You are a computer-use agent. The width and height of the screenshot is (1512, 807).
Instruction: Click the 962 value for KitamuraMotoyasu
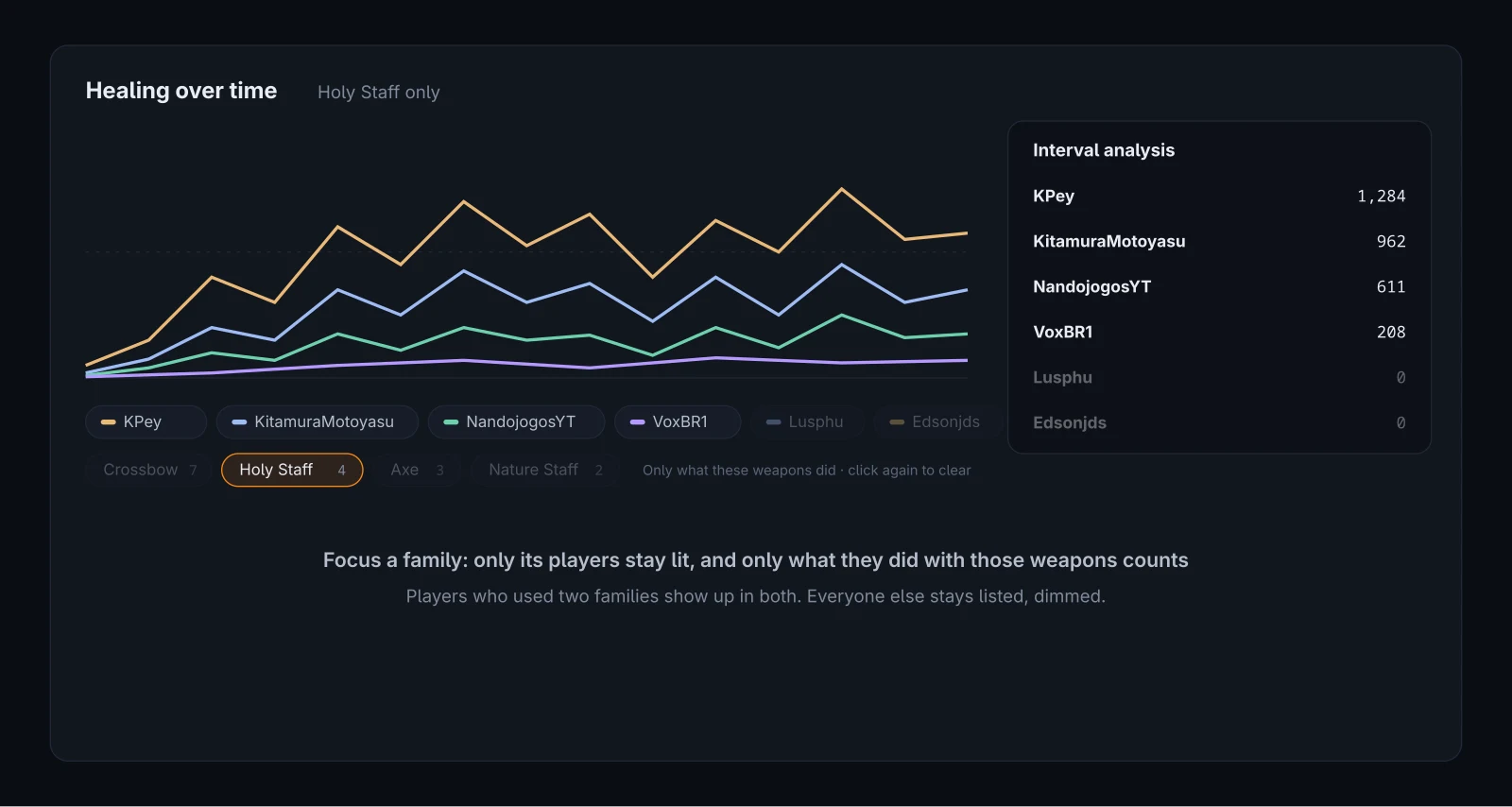1391,241
